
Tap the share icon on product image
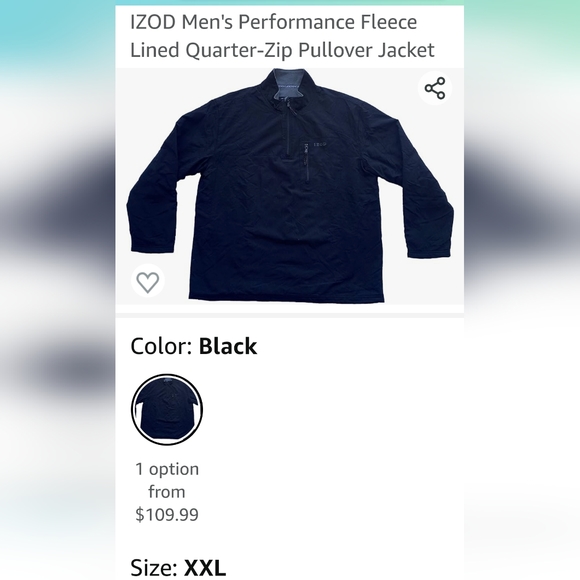coord(435,88)
